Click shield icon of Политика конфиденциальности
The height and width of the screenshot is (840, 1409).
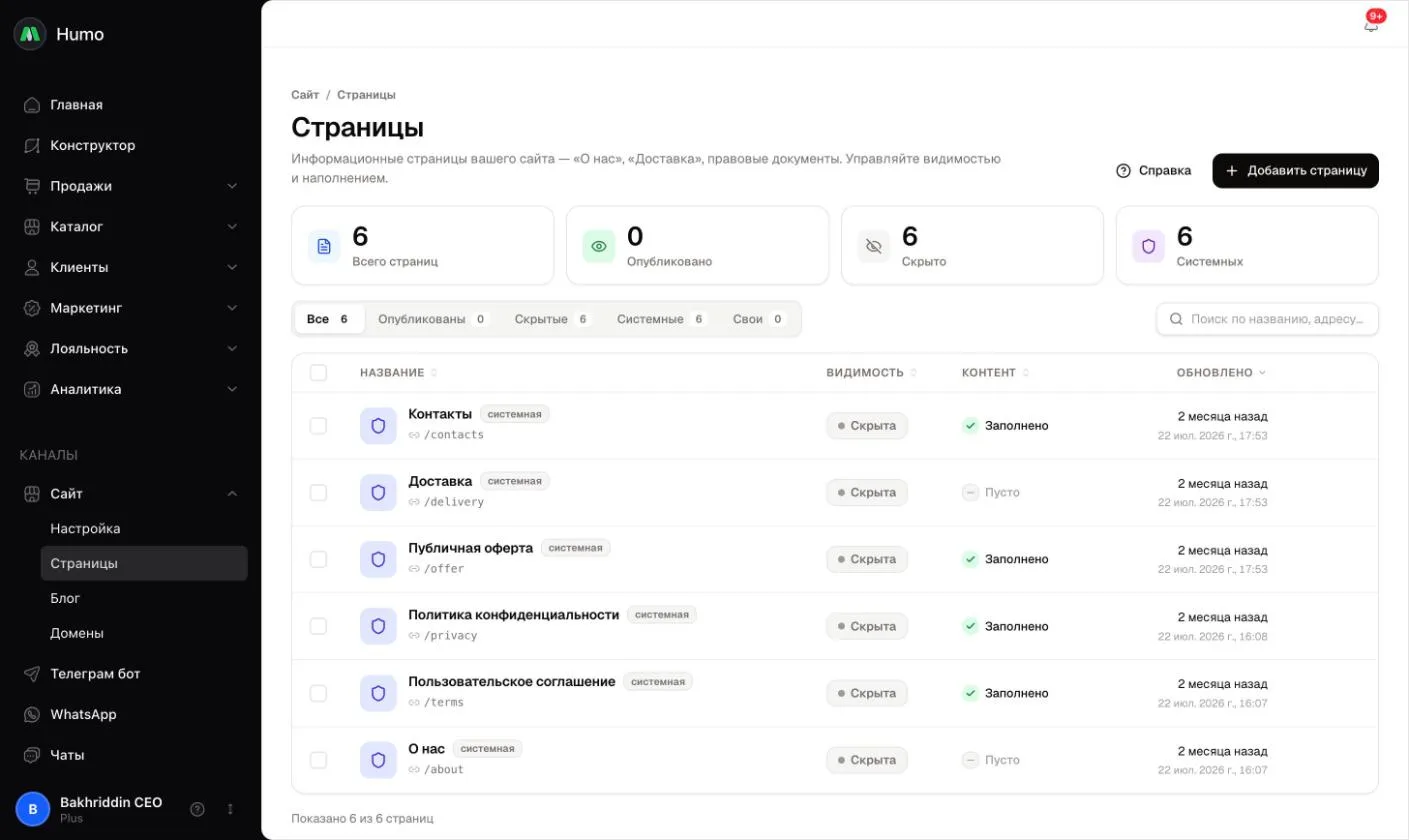378,626
